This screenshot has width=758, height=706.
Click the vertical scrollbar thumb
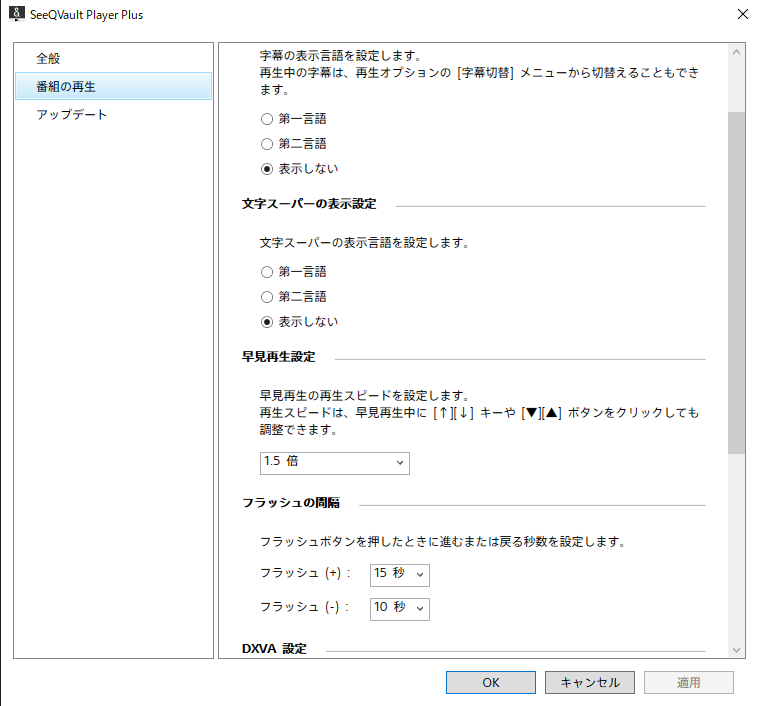[x=736, y=280]
